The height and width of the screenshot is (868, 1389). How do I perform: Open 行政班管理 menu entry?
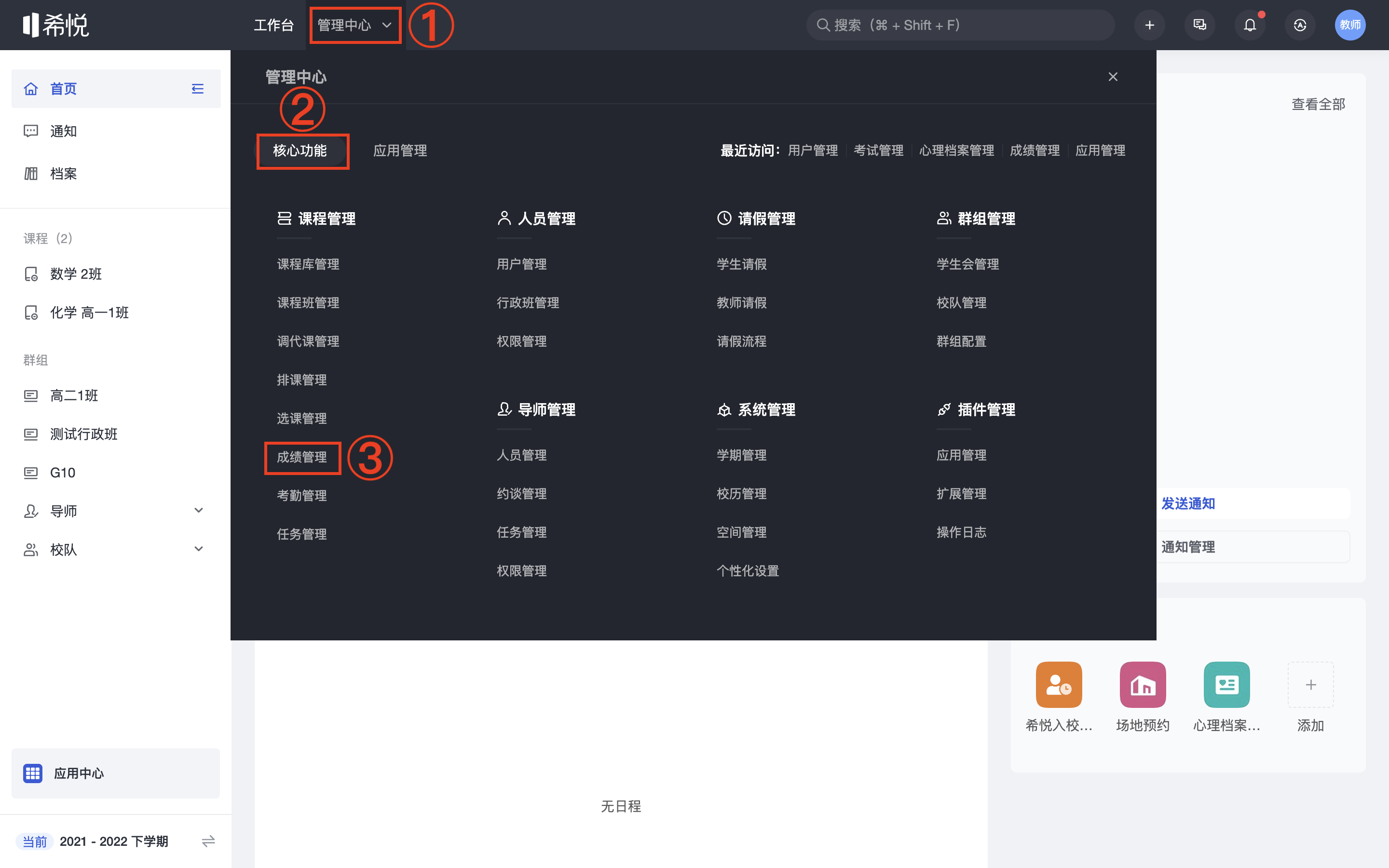coord(528,302)
